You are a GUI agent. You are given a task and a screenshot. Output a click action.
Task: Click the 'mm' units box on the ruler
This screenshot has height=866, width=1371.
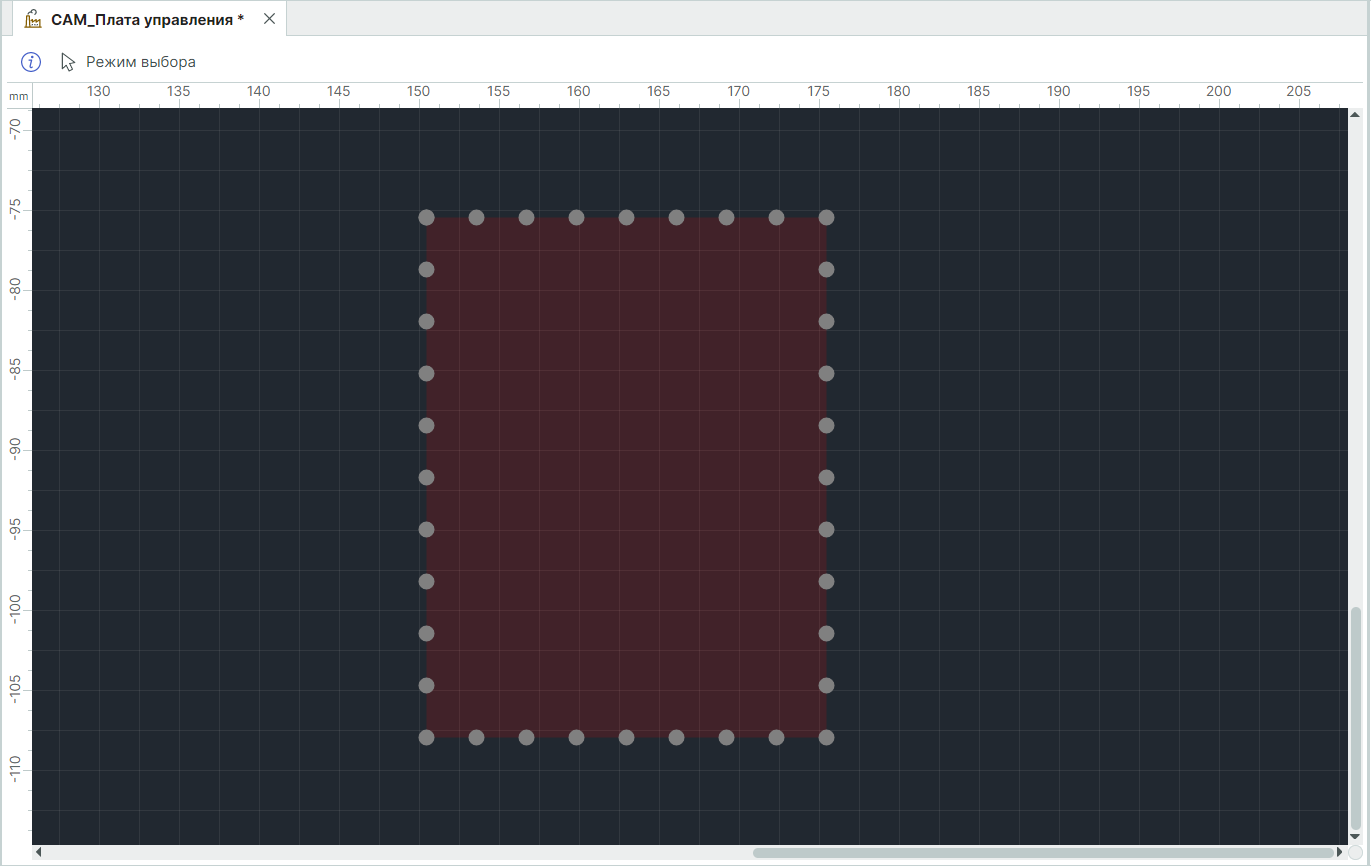(x=19, y=96)
